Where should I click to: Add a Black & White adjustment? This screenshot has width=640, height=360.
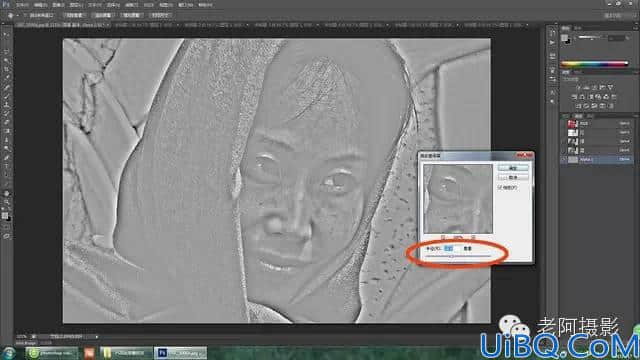point(591,97)
